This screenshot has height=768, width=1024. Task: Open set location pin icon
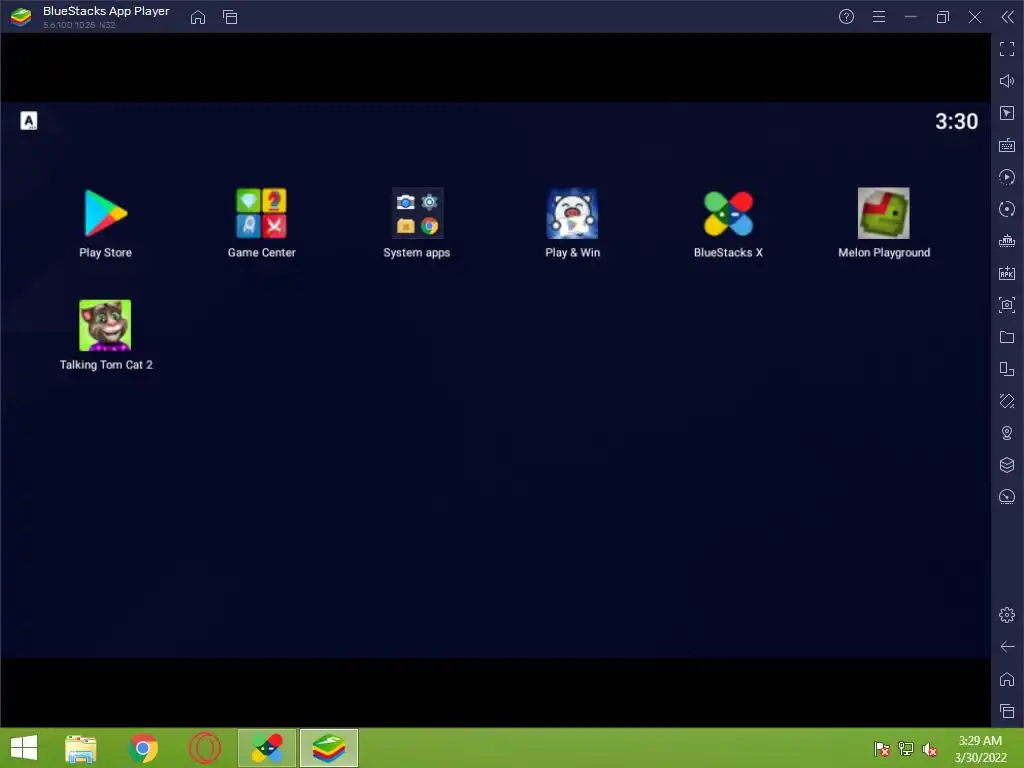[x=1007, y=433]
